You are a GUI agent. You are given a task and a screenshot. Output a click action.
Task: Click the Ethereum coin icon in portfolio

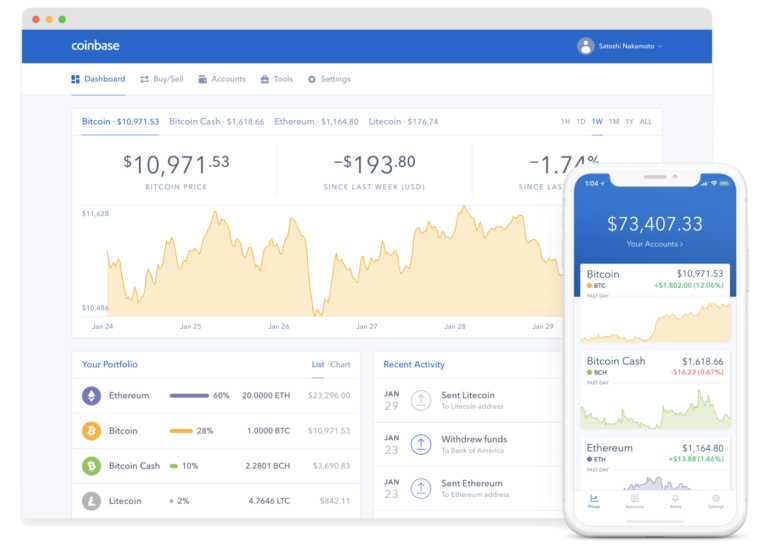tap(91, 396)
